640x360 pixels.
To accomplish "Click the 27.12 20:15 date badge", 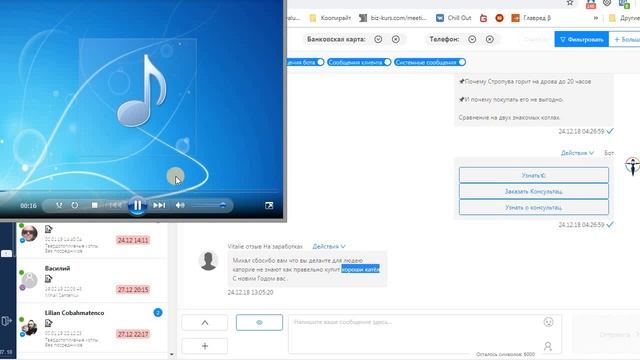I will coord(133,289).
